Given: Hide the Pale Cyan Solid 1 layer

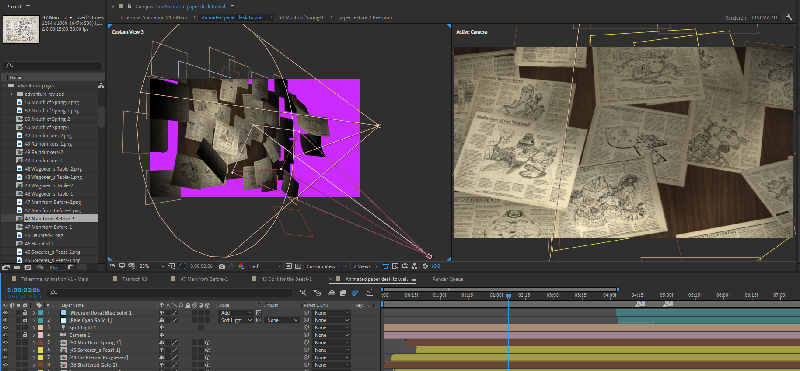Looking at the screenshot, I should pyautogui.click(x=5, y=320).
